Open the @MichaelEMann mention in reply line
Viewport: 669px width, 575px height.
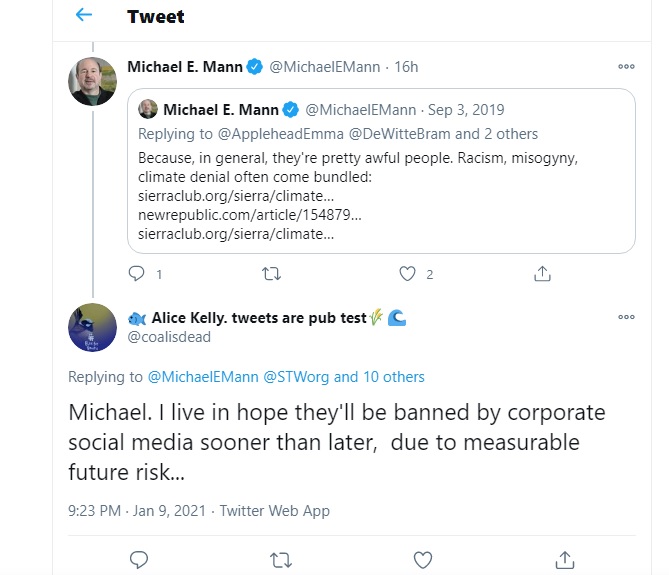tap(203, 377)
